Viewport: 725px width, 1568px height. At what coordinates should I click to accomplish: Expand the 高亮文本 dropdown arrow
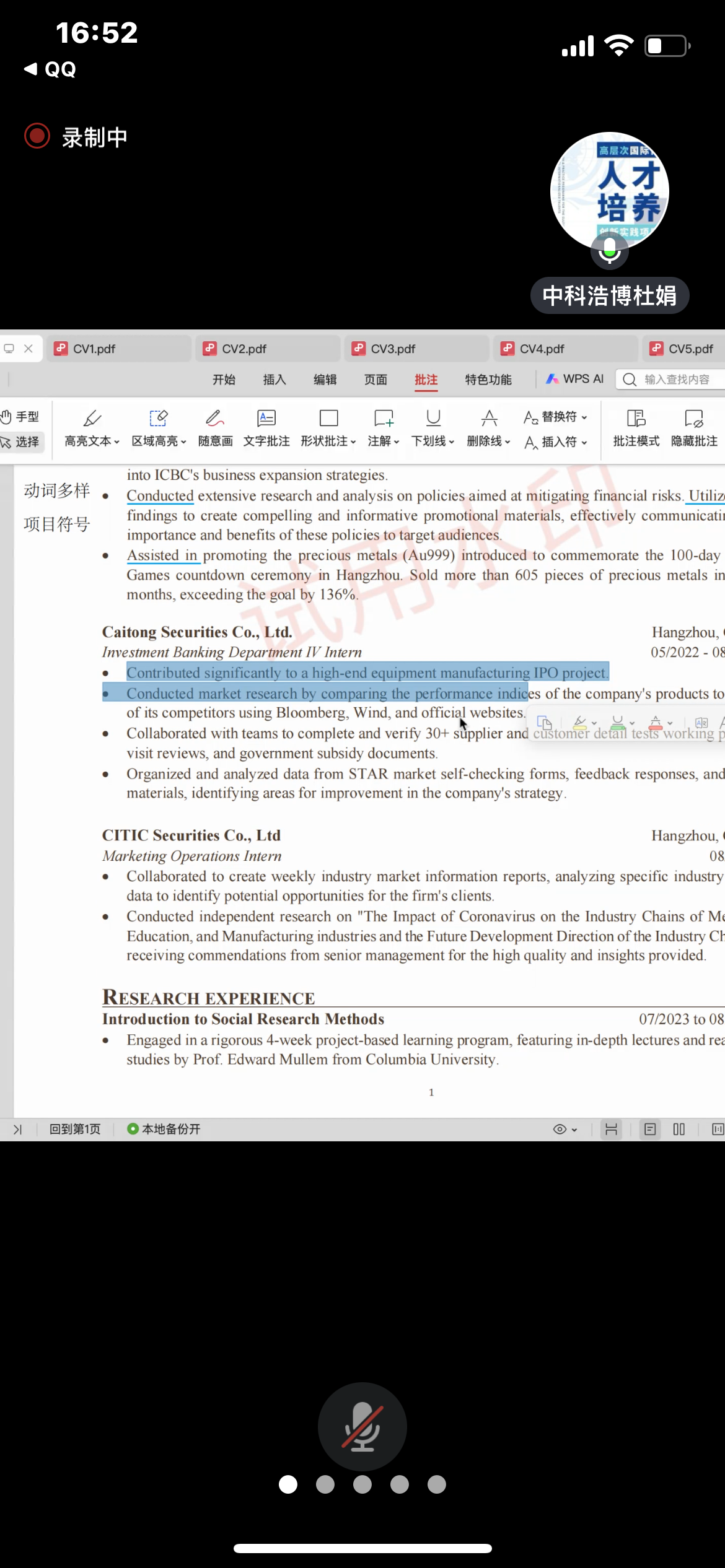(116, 442)
